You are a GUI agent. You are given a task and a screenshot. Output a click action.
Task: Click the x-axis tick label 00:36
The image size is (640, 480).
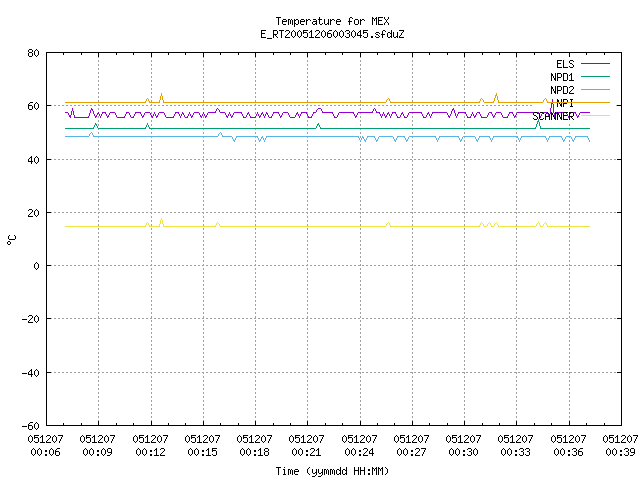click(x=568, y=452)
